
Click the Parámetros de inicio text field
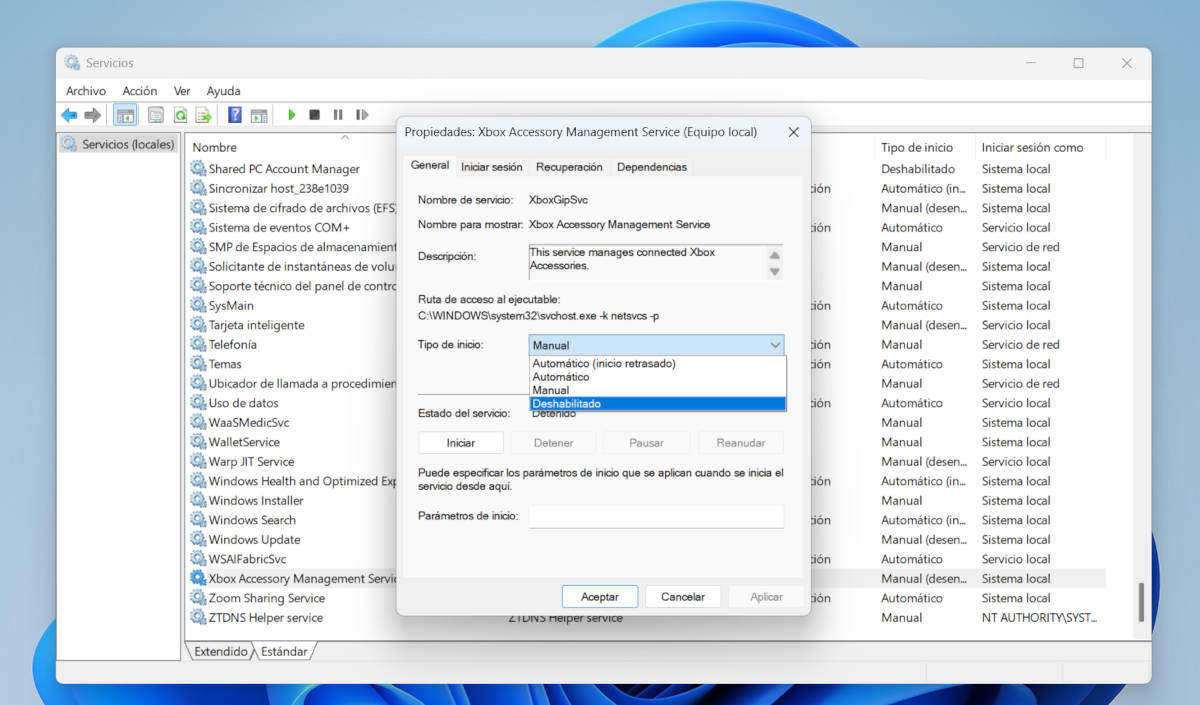[656, 516]
